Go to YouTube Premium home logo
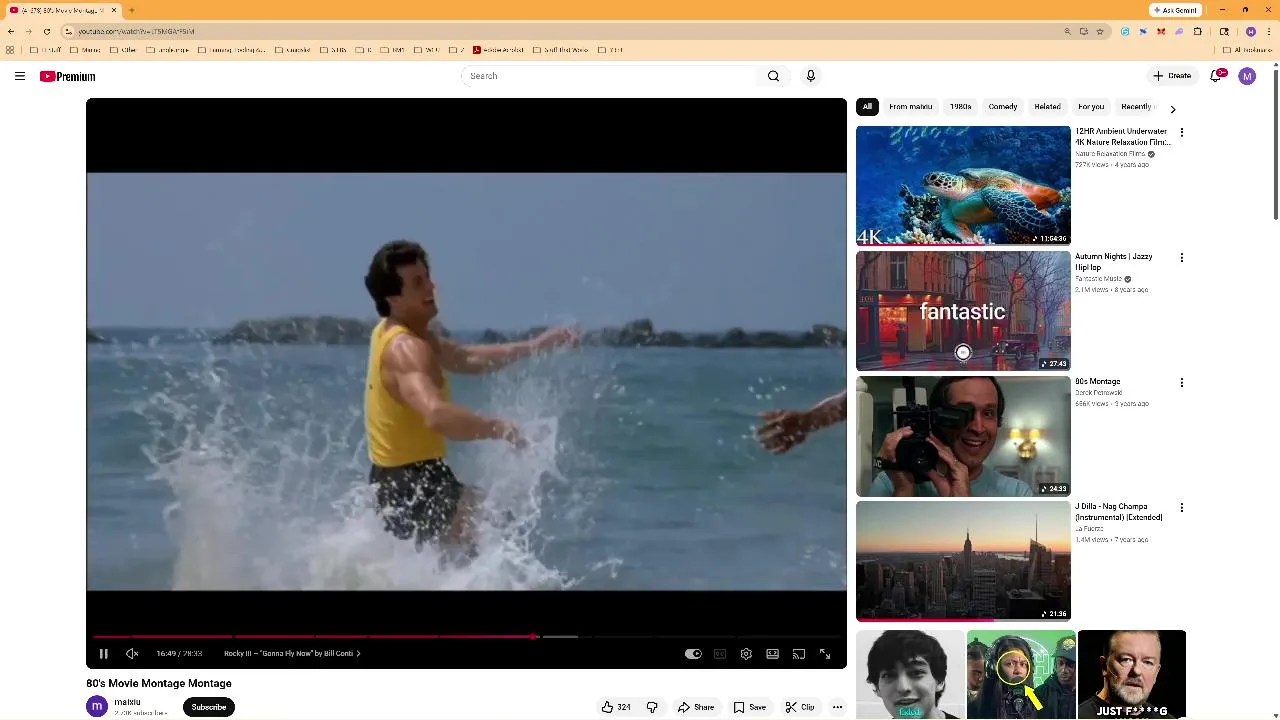 (68, 76)
